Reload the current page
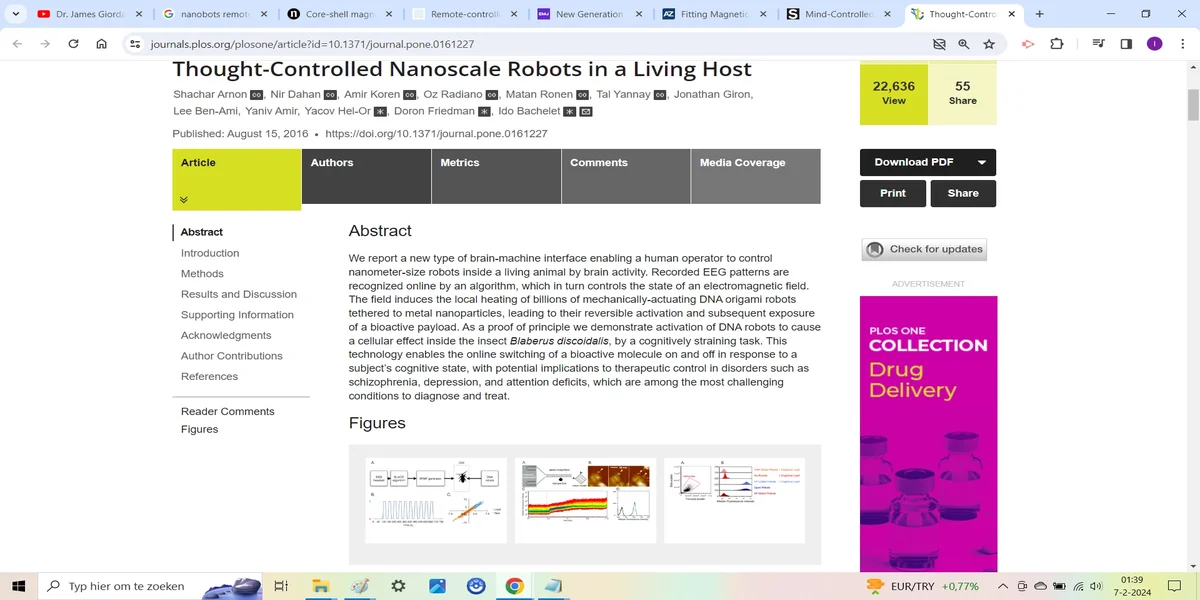 coord(73,44)
